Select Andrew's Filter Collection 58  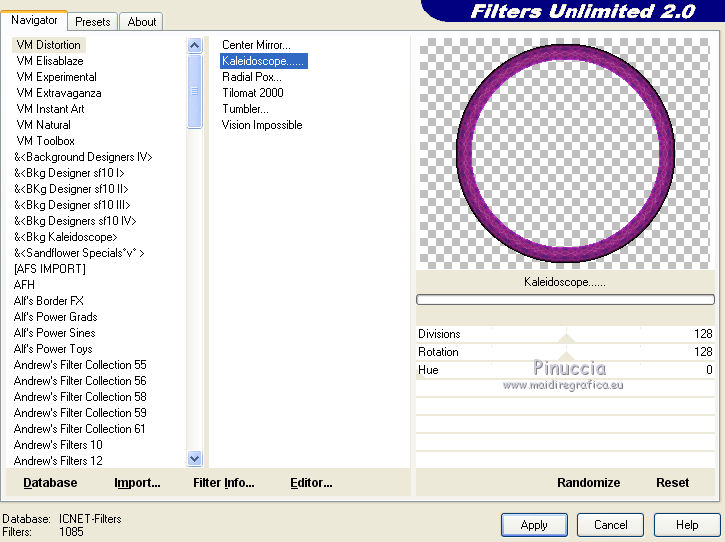[x=80, y=397]
